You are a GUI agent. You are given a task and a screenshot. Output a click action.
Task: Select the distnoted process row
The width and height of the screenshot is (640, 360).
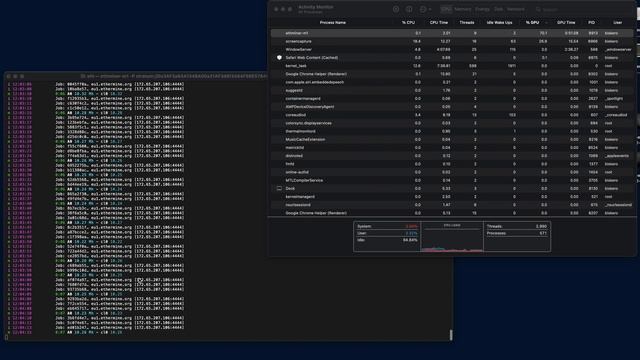[452, 156]
